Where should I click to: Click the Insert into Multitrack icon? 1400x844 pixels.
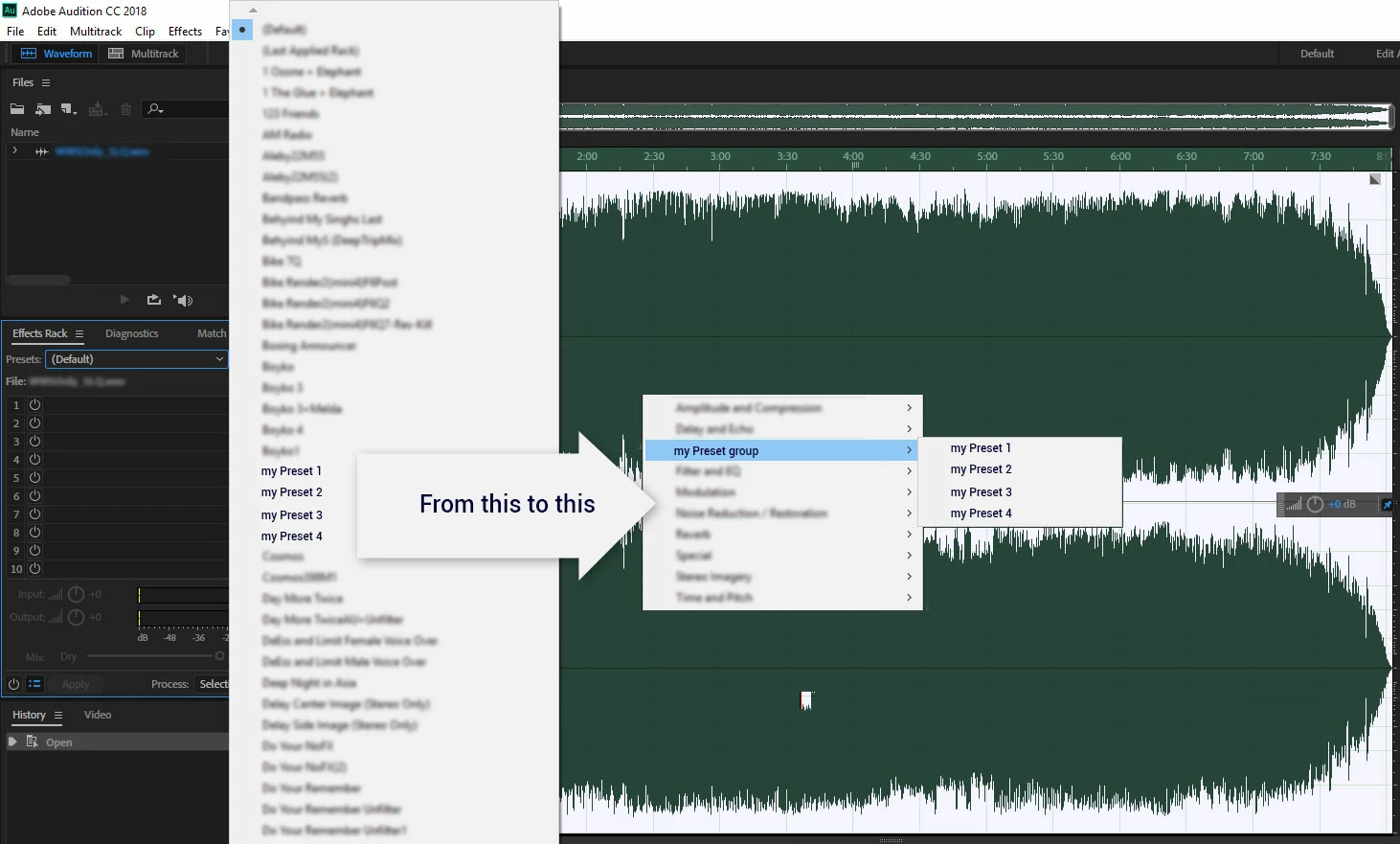97,109
